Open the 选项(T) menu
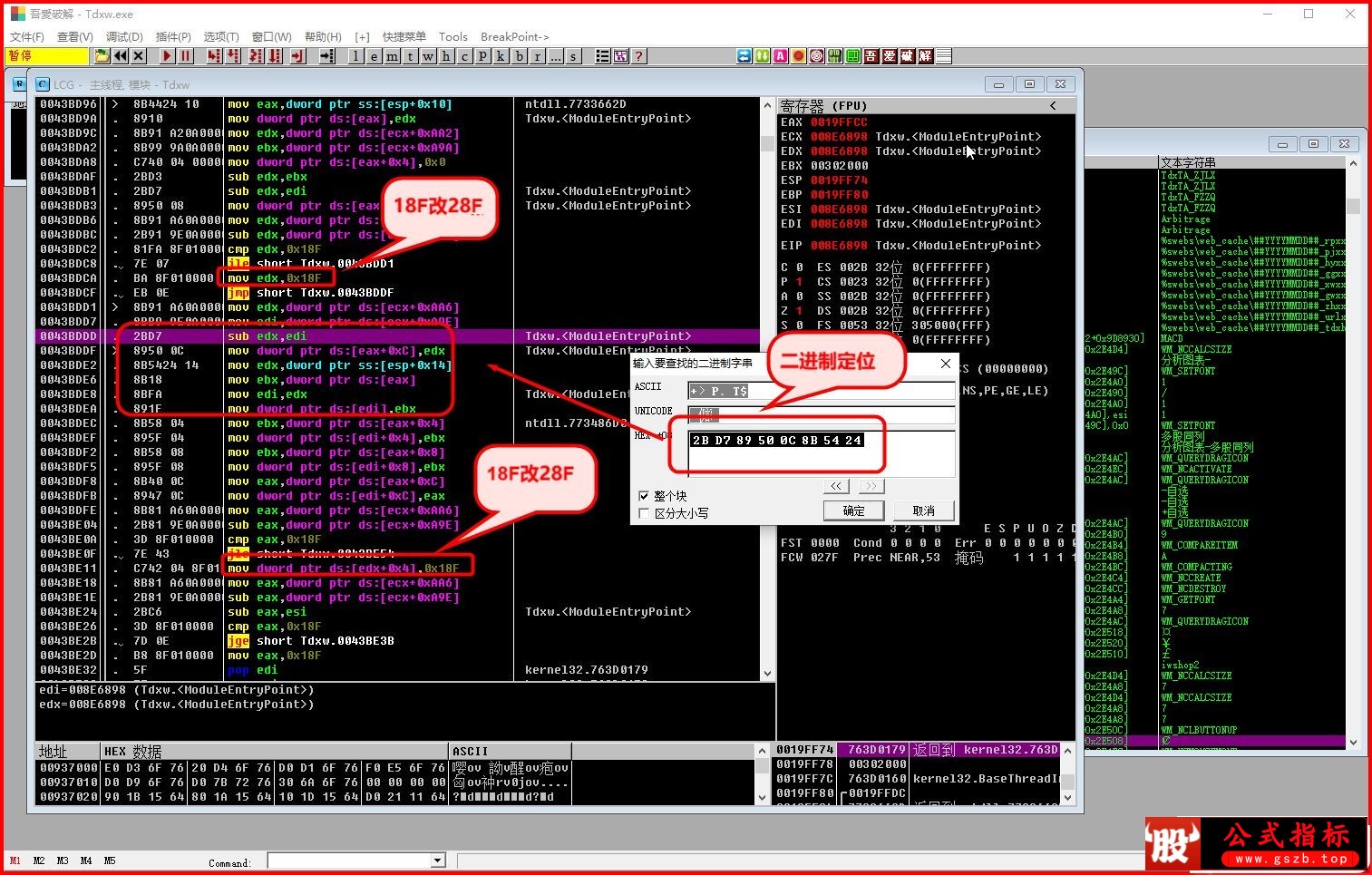 click(221, 37)
